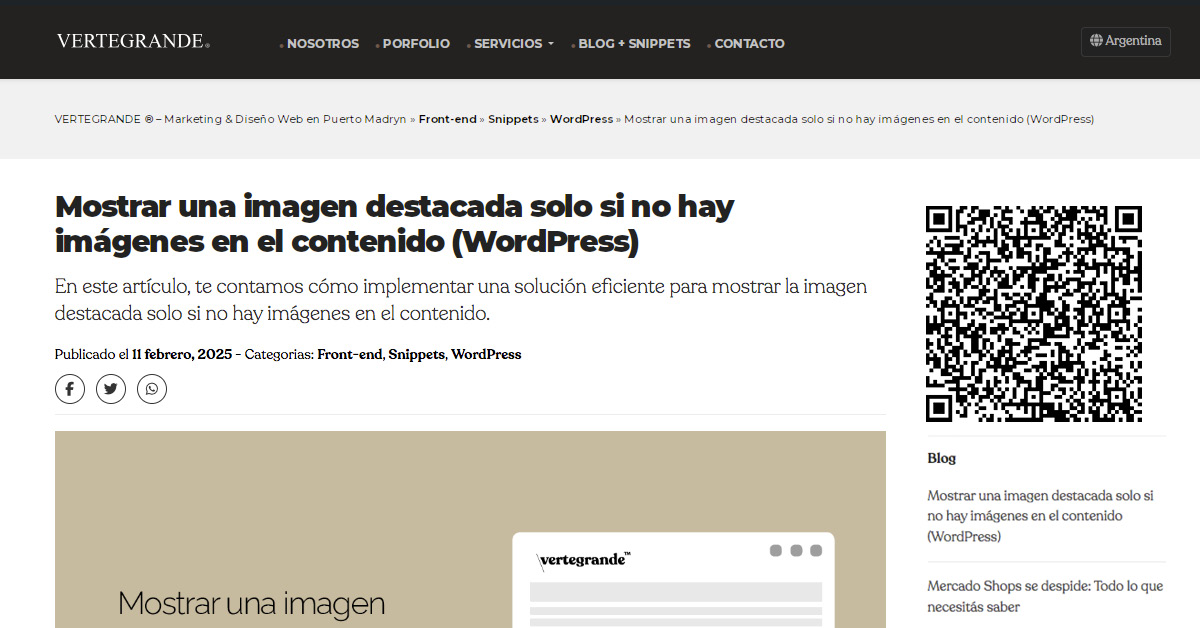Click the WordPress breadcrumb link

click(x=581, y=119)
